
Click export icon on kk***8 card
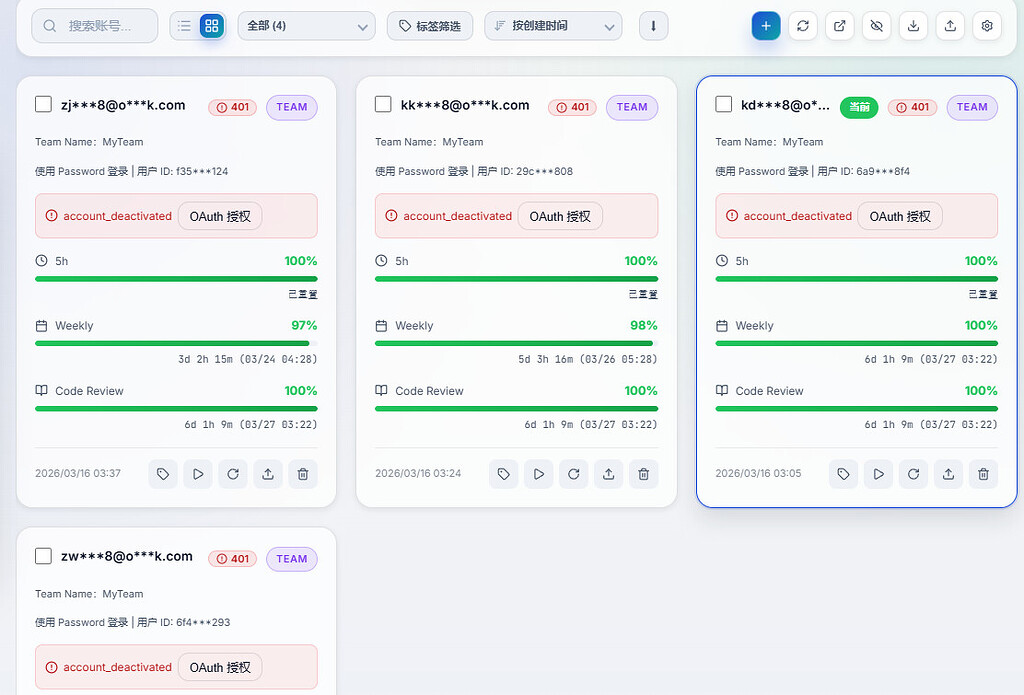click(609, 474)
